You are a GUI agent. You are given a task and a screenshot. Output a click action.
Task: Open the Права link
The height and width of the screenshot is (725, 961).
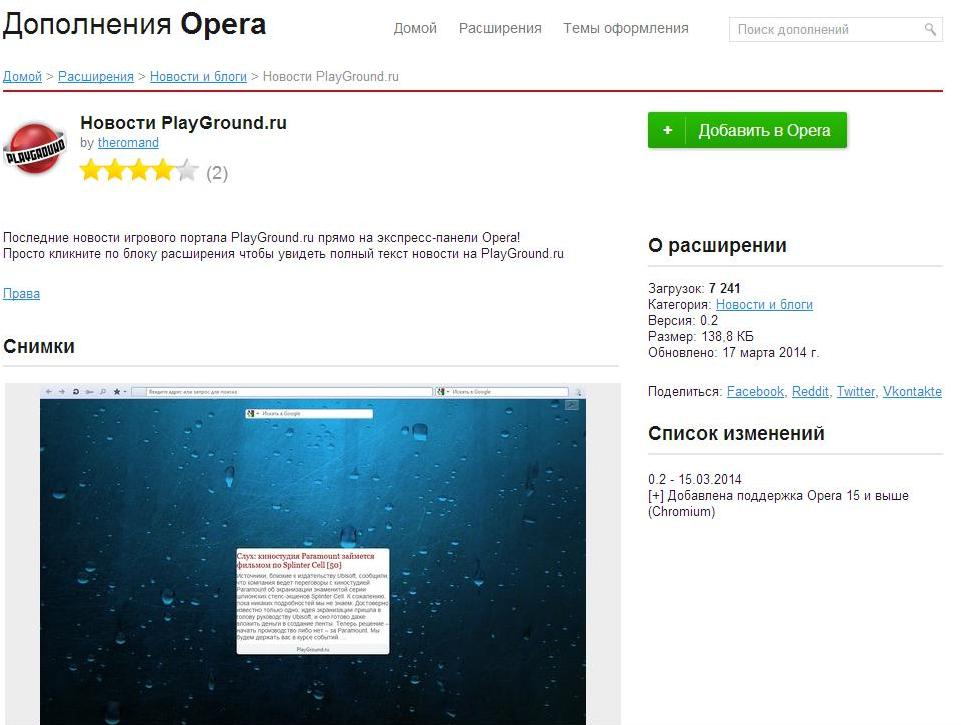21,294
